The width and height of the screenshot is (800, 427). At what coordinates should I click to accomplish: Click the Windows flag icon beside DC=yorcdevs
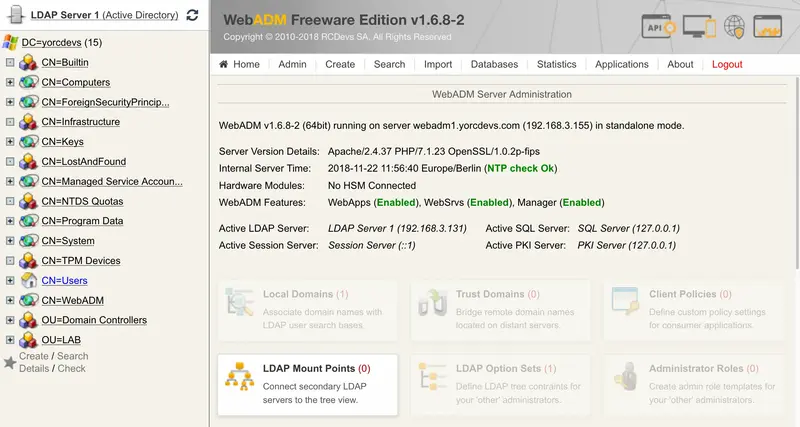[10, 42]
